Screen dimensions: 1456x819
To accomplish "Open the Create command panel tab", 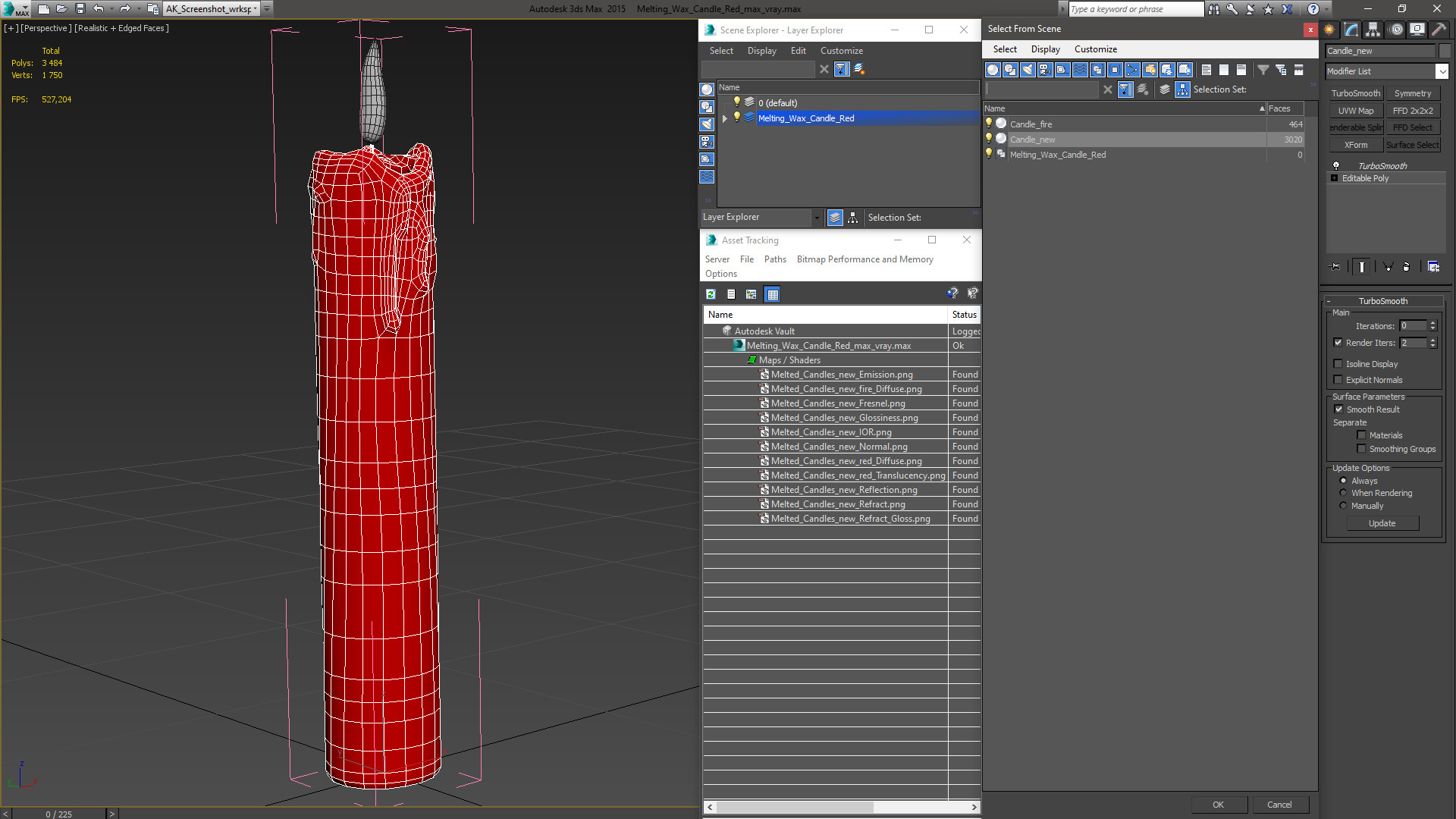I will click(1329, 30).
